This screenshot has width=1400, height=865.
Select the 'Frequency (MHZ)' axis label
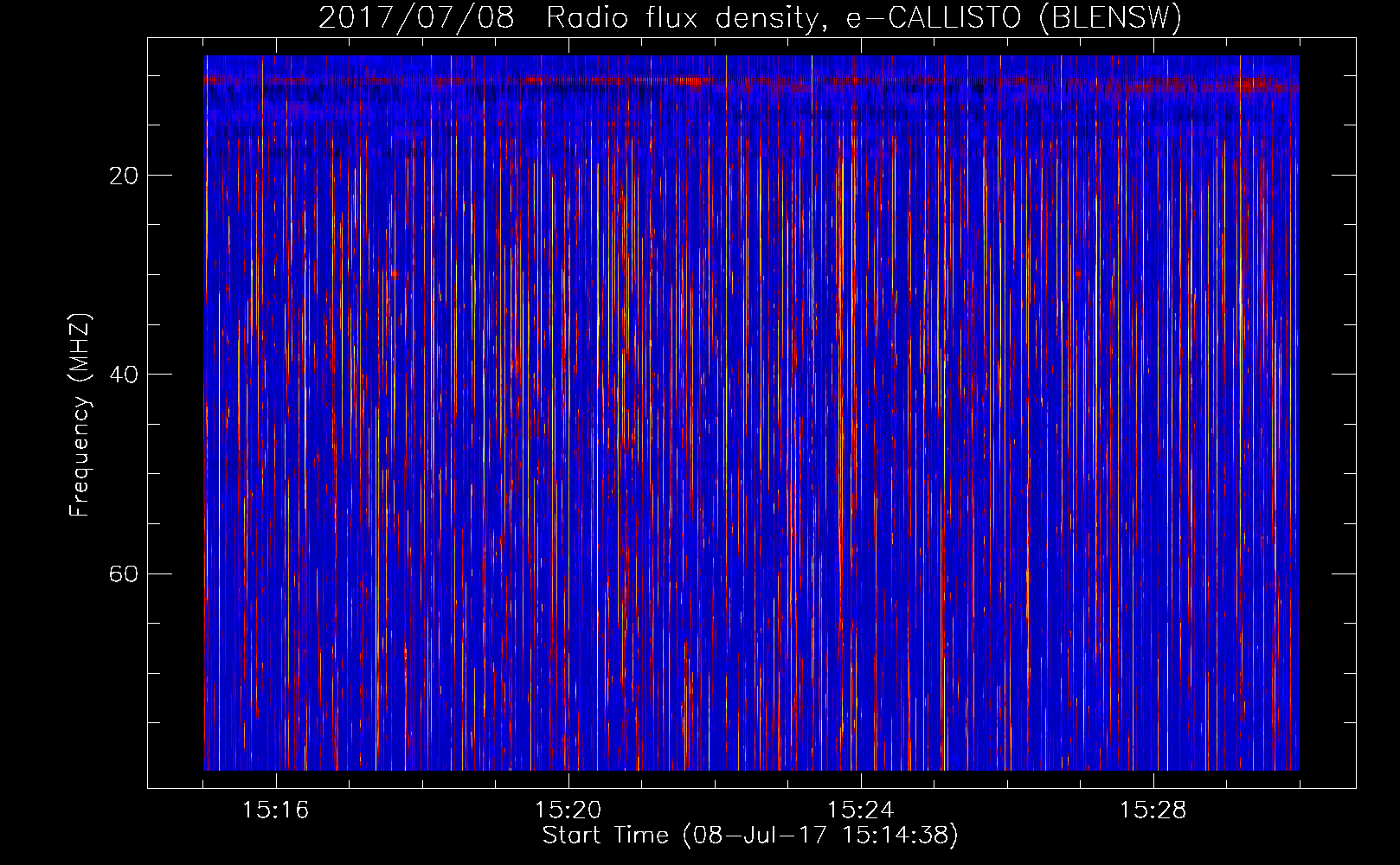[x=79, y=415]
